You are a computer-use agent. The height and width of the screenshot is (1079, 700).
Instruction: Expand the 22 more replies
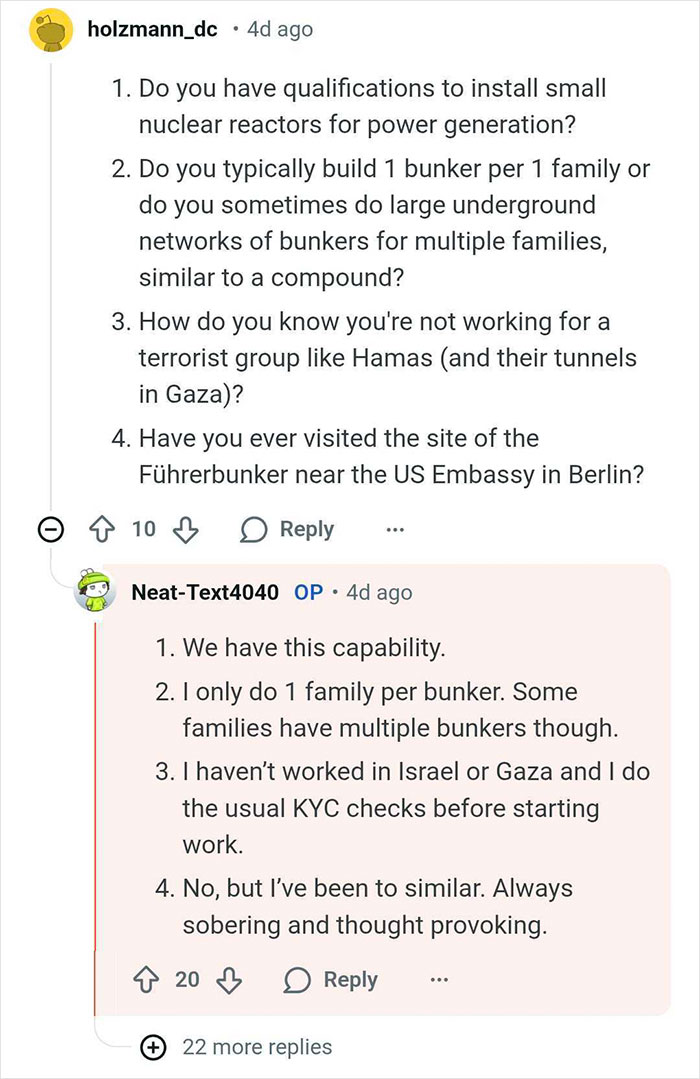pos(259,1047)
